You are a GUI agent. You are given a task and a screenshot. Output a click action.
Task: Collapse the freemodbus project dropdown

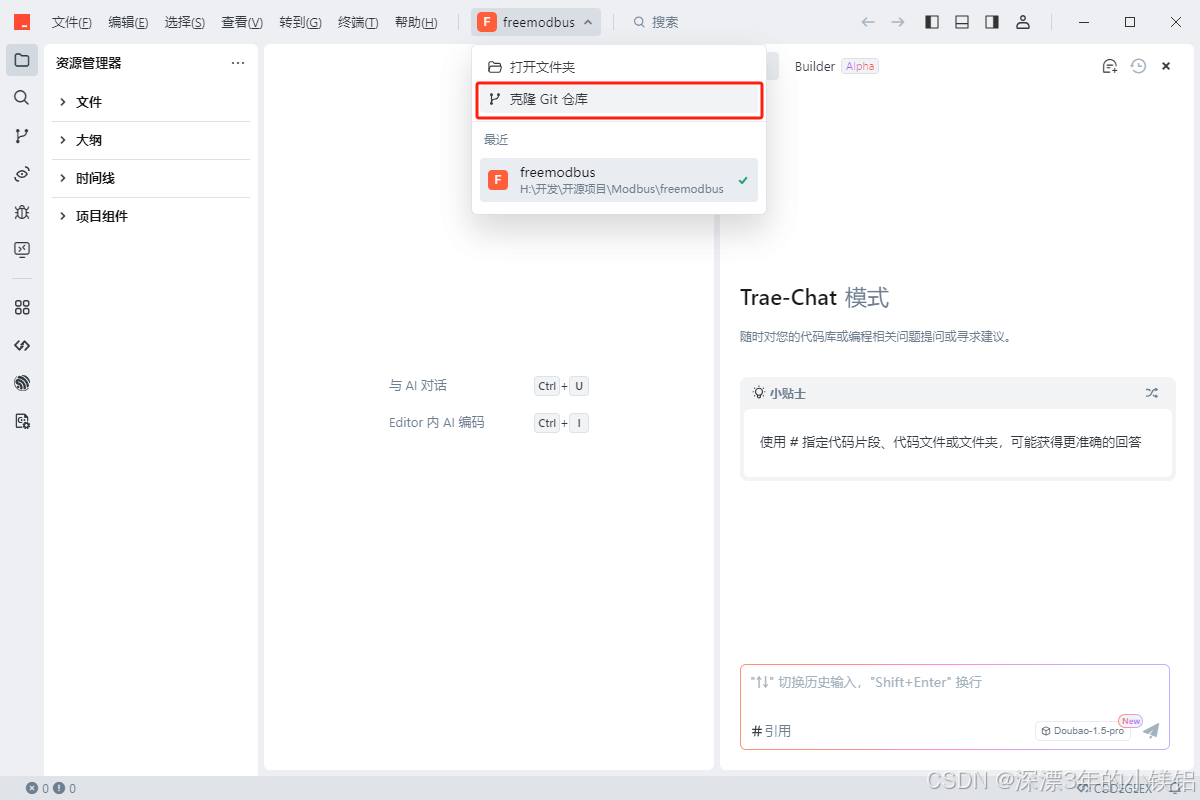(x=536, y=22)
